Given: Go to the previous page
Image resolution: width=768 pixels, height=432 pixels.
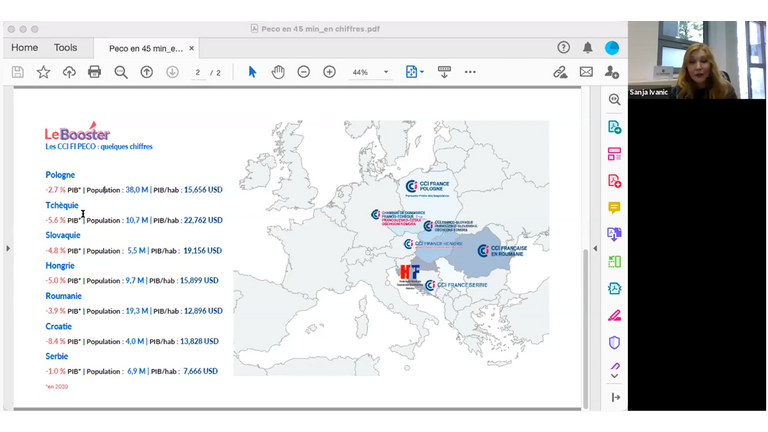Looking at the screenshot, I should (x=146, y=72).
